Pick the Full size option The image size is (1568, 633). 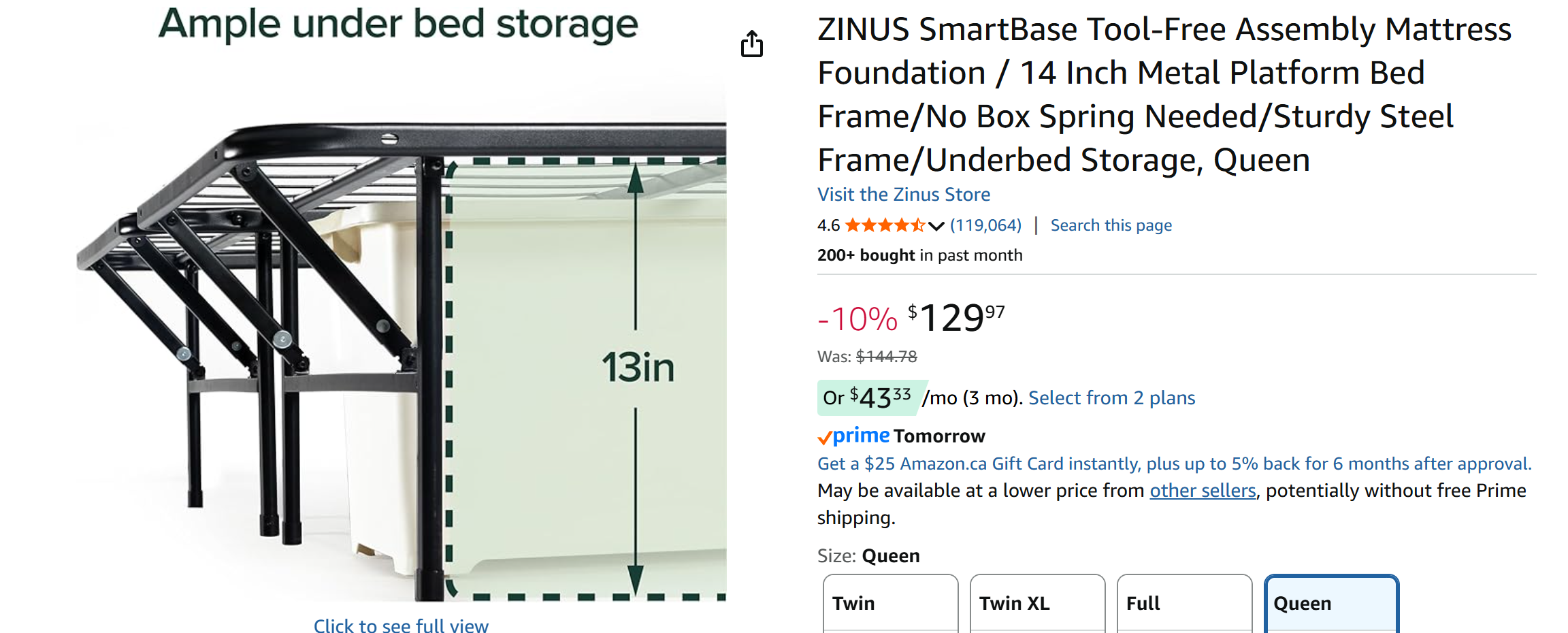1184,603
